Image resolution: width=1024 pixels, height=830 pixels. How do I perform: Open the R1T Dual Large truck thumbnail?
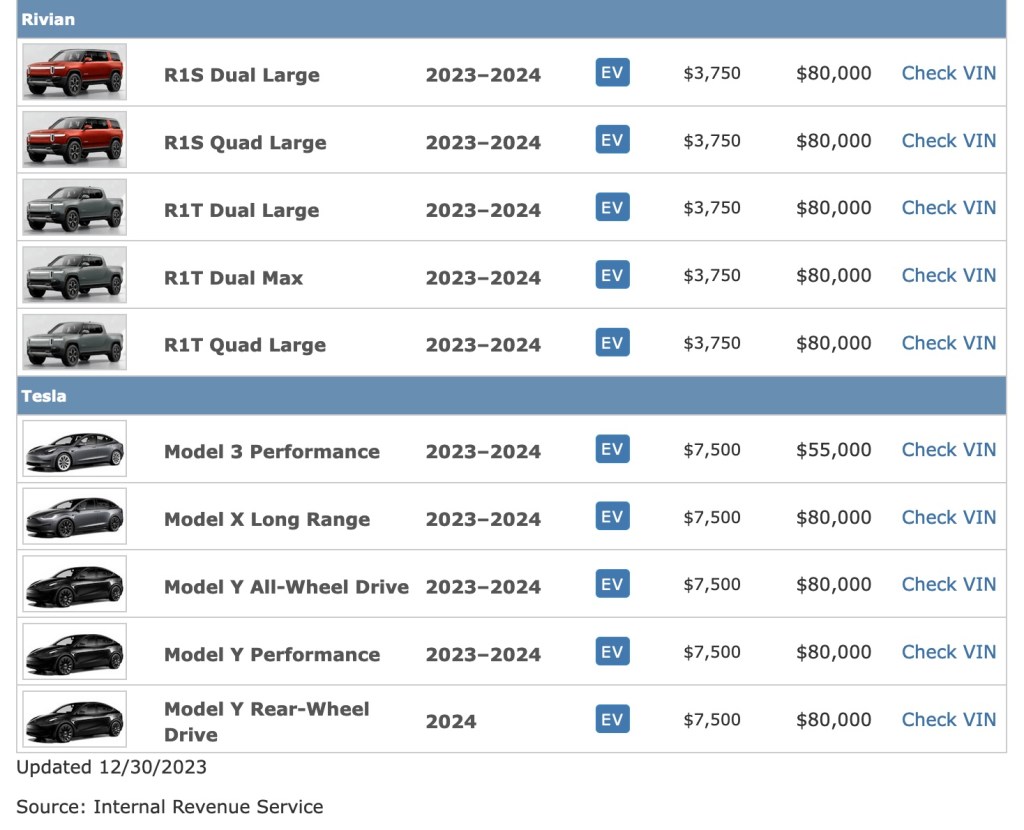[x=75, y=207]
